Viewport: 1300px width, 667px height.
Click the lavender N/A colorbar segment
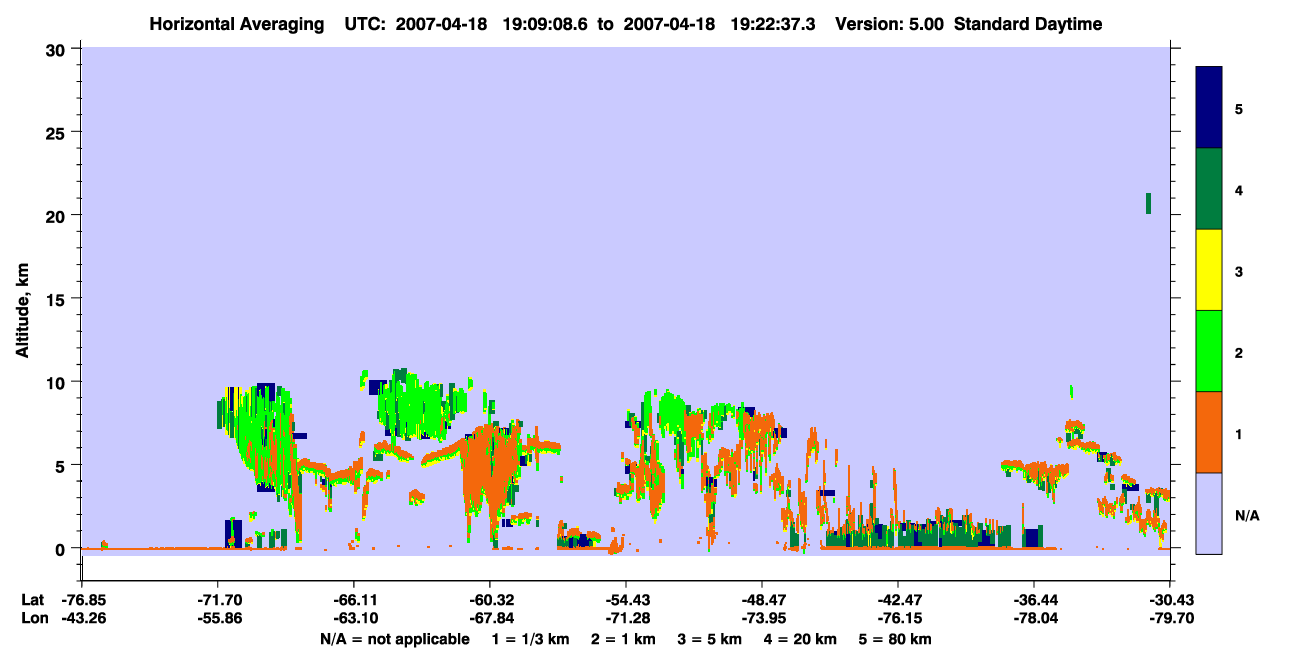[x=1209, y=513]
